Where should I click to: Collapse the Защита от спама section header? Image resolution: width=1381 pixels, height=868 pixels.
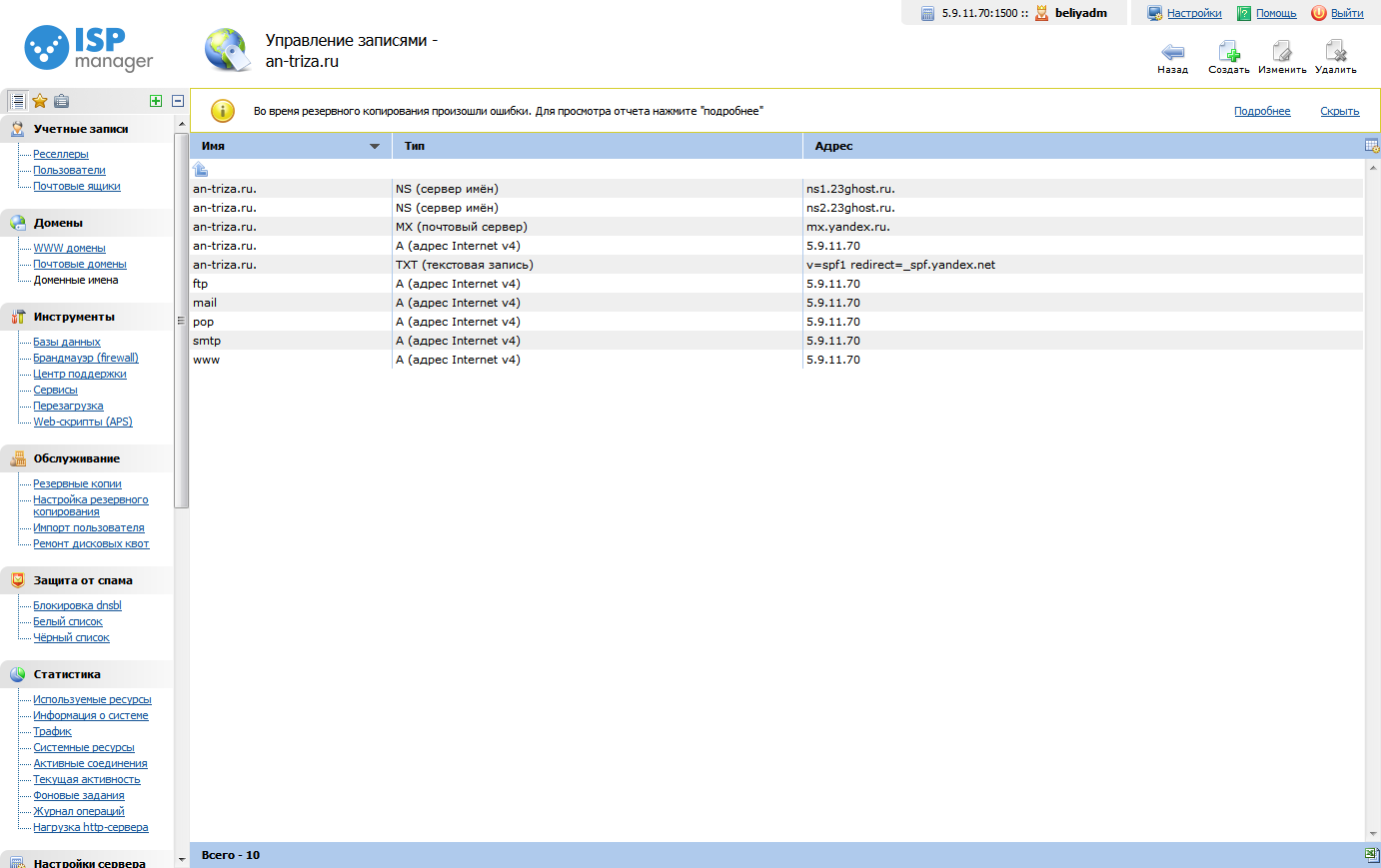[x=87, y=580]
